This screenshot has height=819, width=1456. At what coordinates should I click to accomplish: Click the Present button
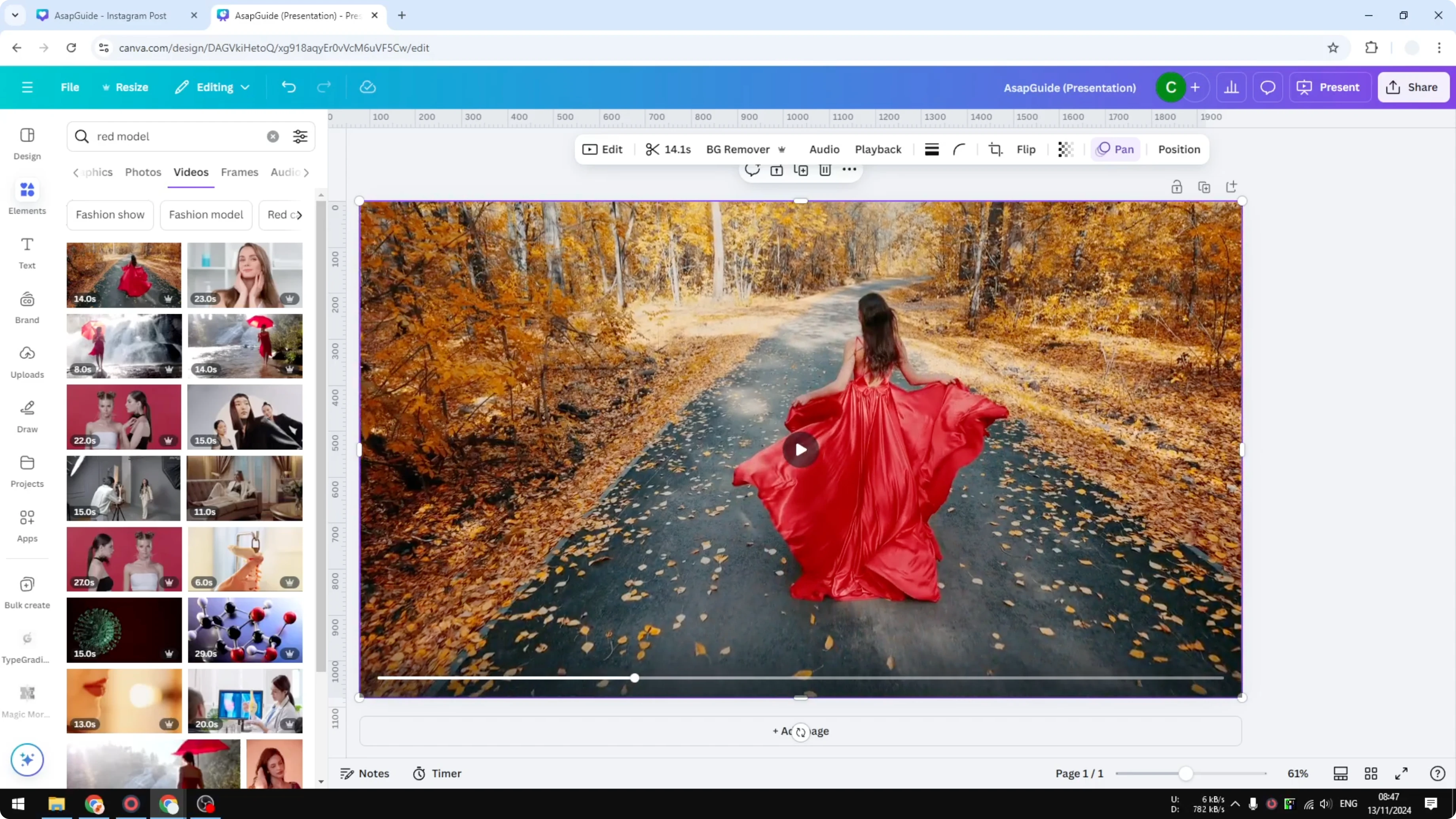1330,87
